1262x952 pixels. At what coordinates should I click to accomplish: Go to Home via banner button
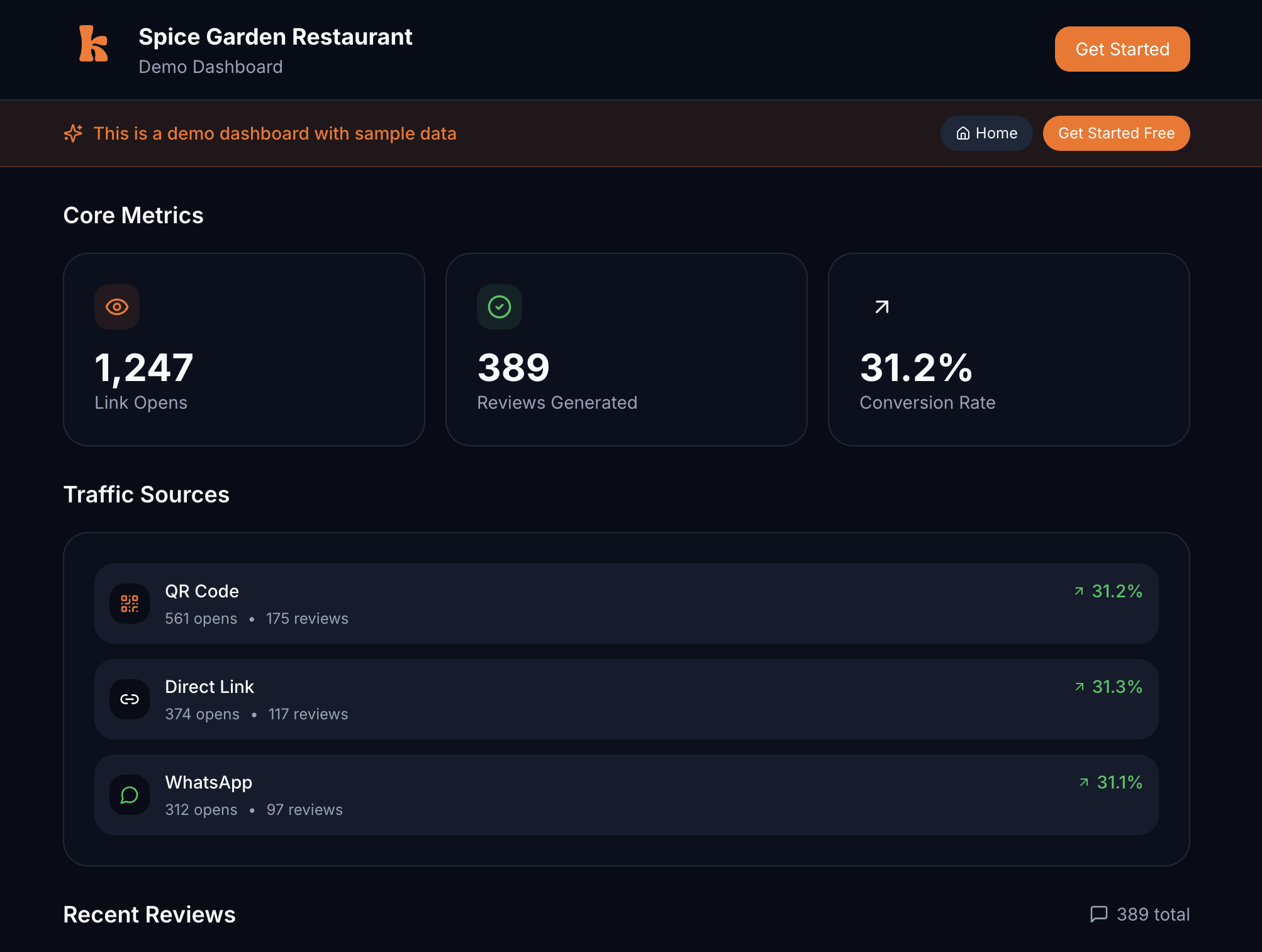986,133
